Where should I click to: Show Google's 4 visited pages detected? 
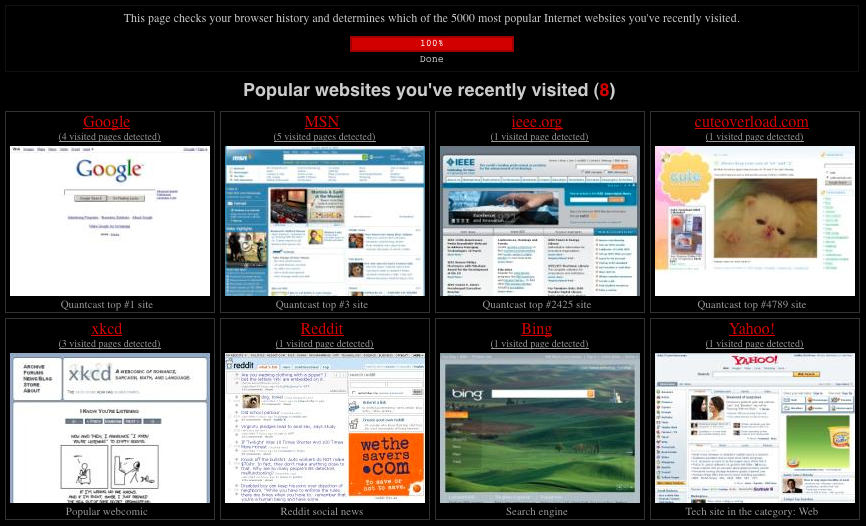[109, 137]
